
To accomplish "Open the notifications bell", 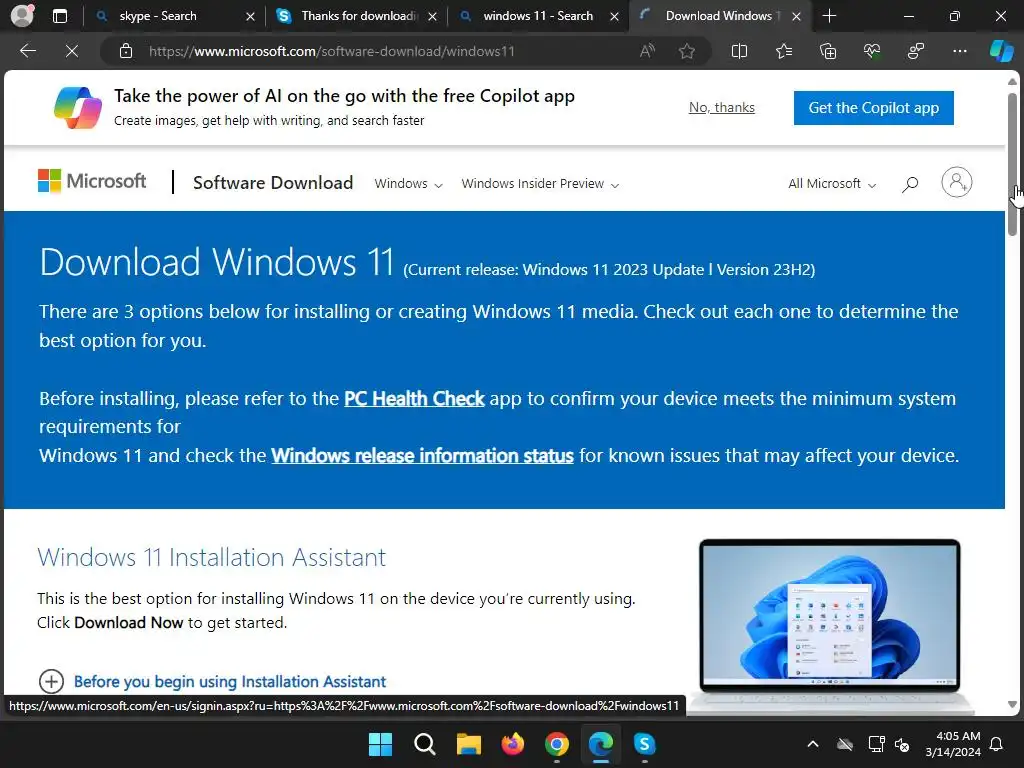I will (997, 744).
